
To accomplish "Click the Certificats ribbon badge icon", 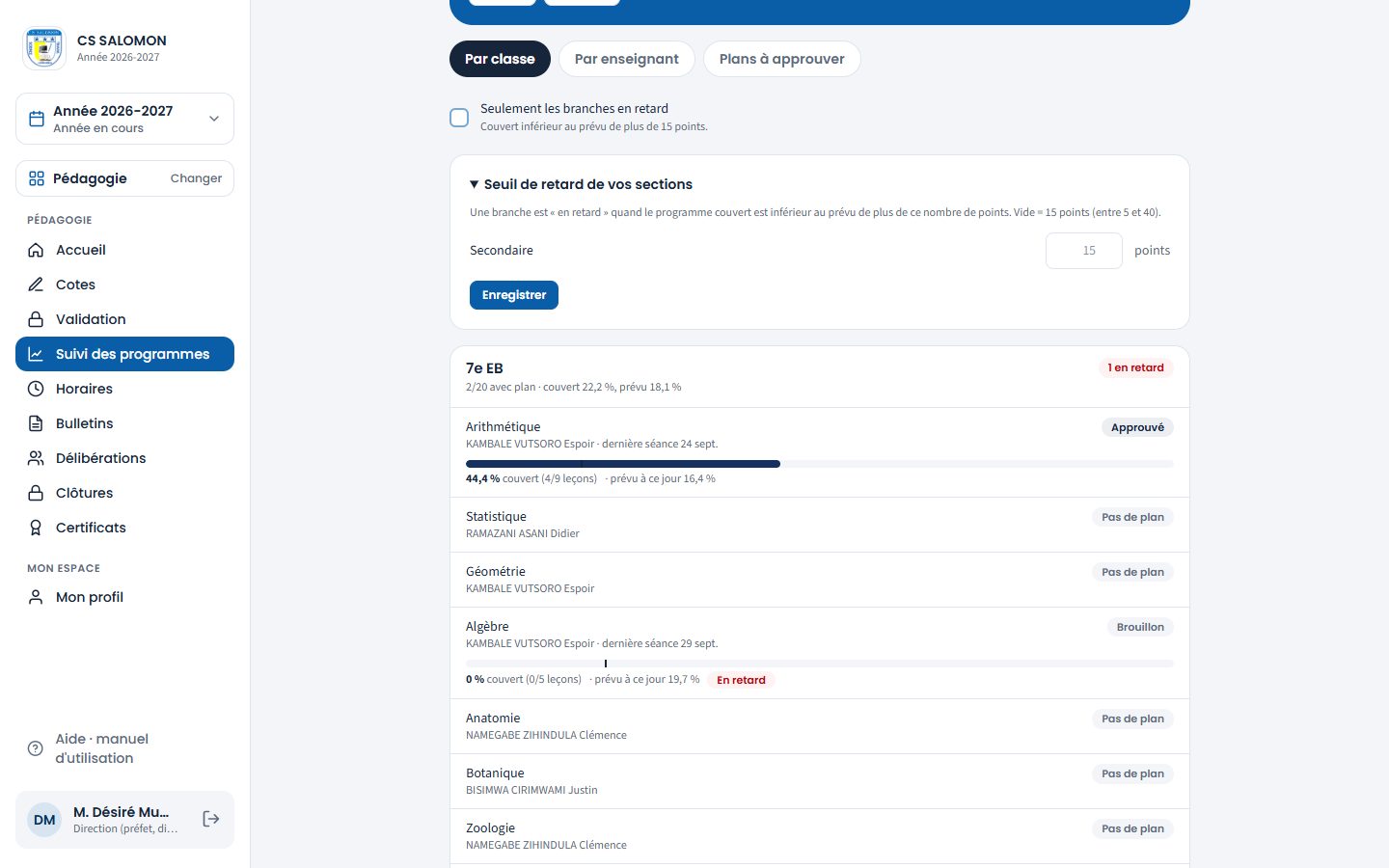I will (36, 528).
